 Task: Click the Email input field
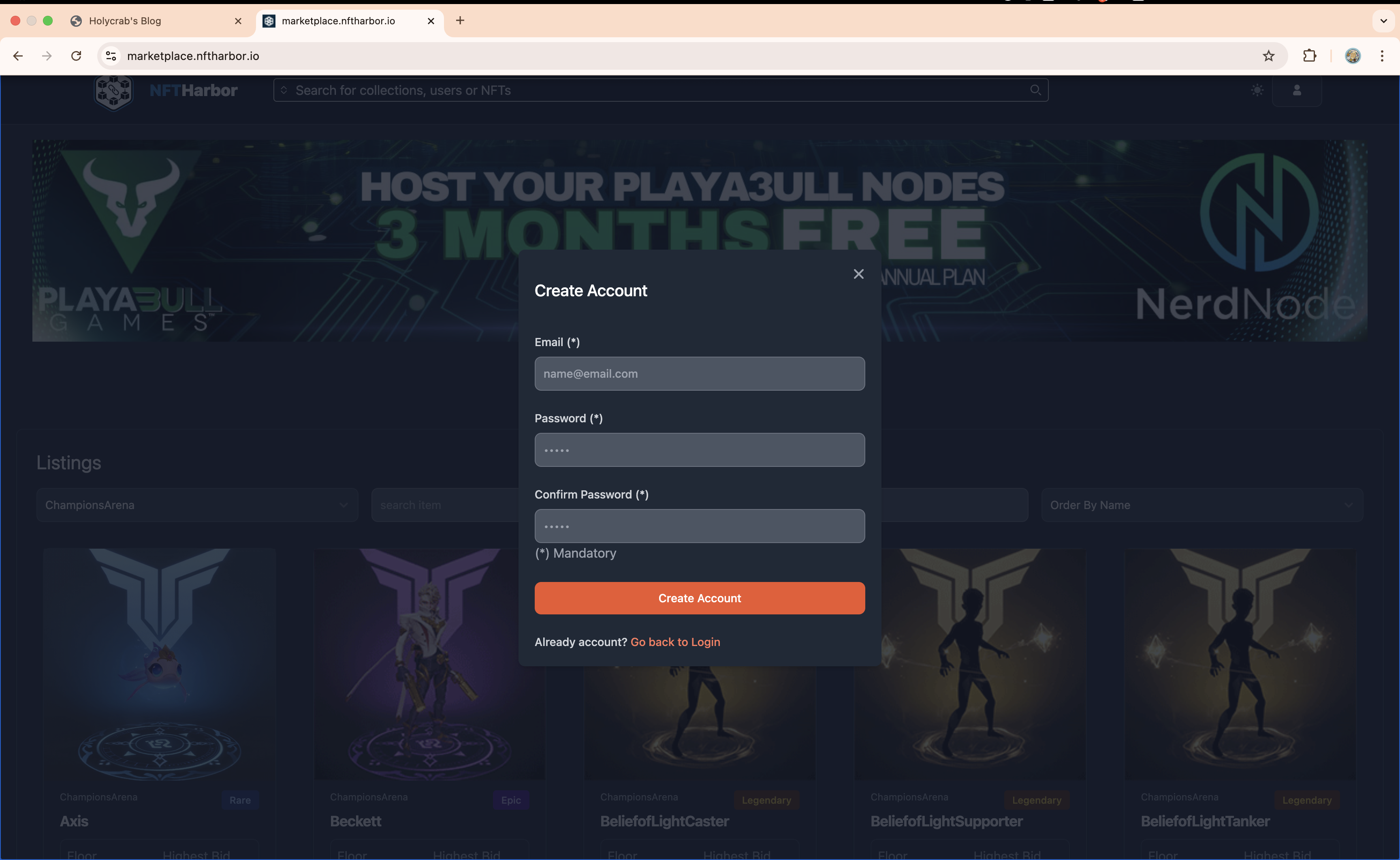700,374
